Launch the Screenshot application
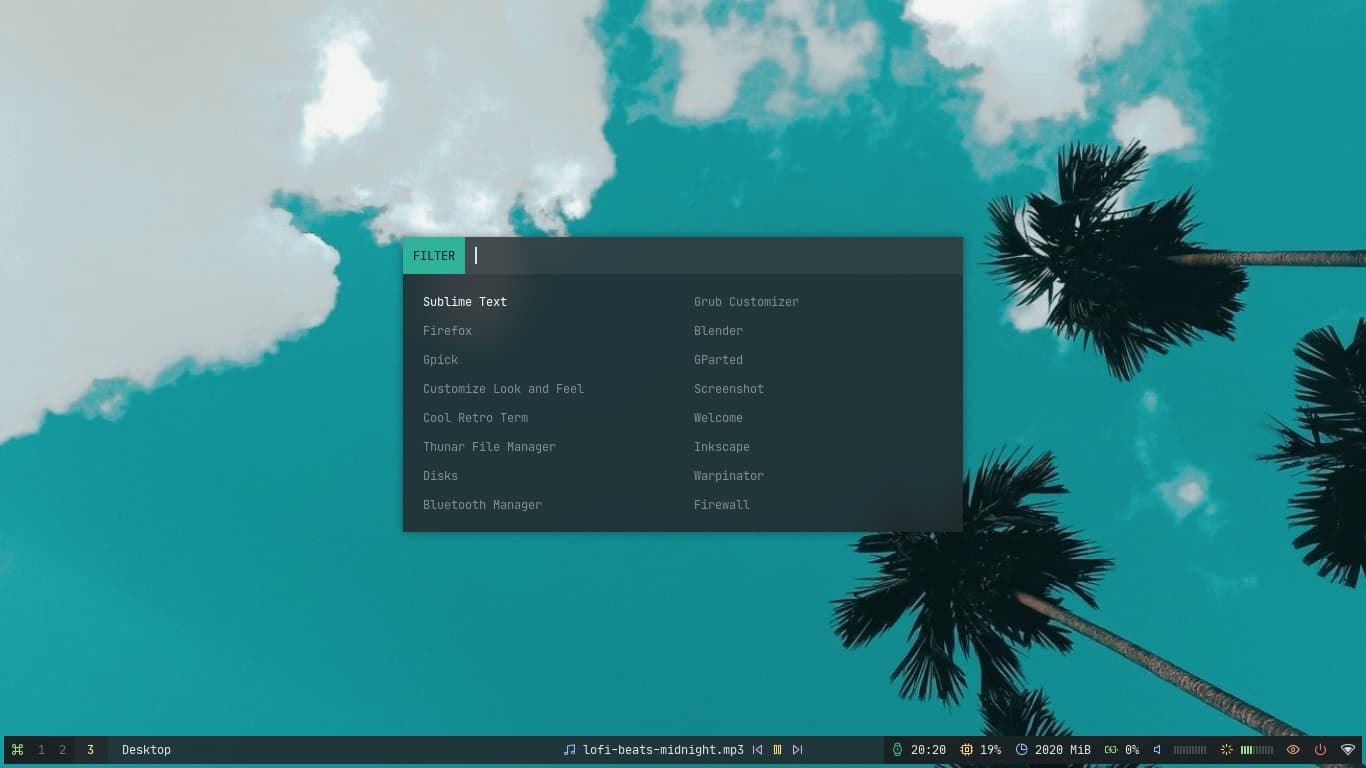 [729, 389]
